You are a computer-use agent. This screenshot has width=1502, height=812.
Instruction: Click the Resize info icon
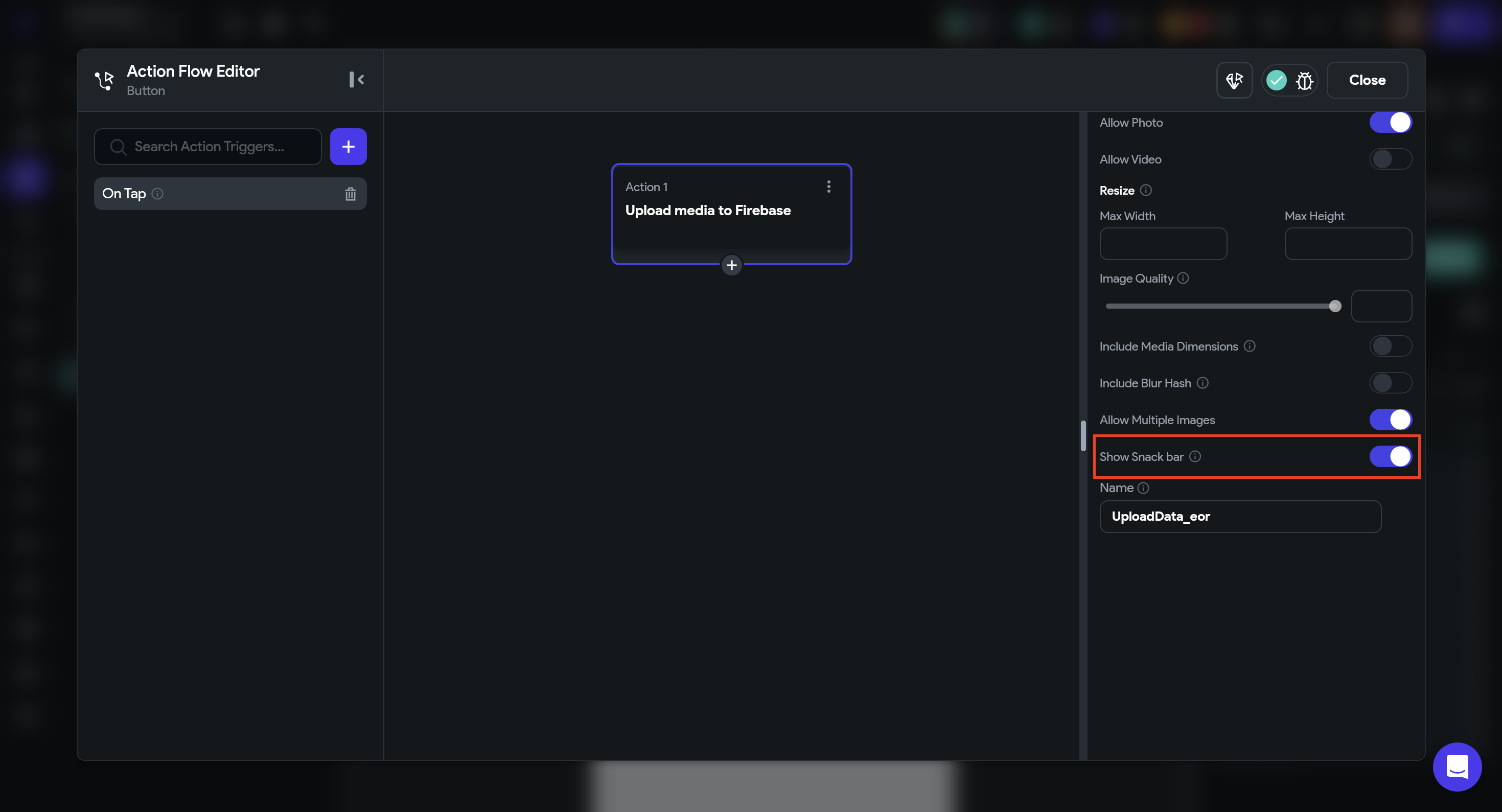[x=1145, y=191]
